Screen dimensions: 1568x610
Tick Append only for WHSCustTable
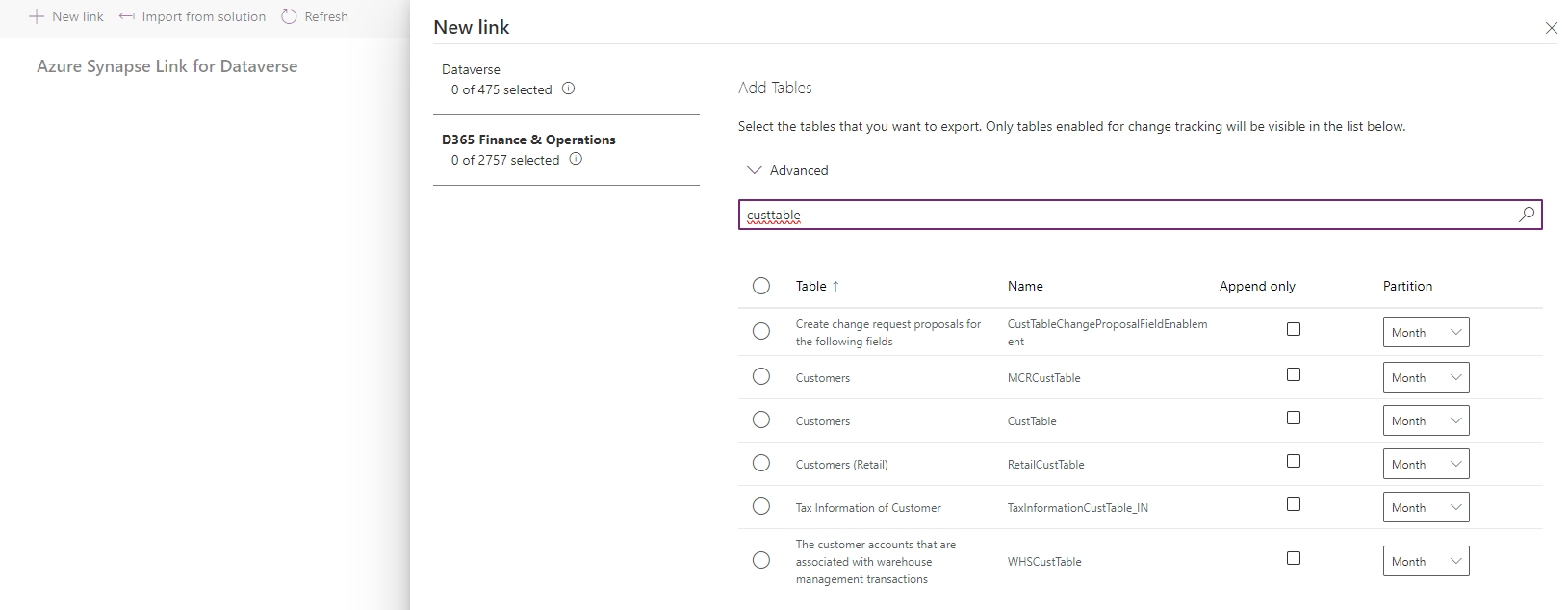(1294, 558)
